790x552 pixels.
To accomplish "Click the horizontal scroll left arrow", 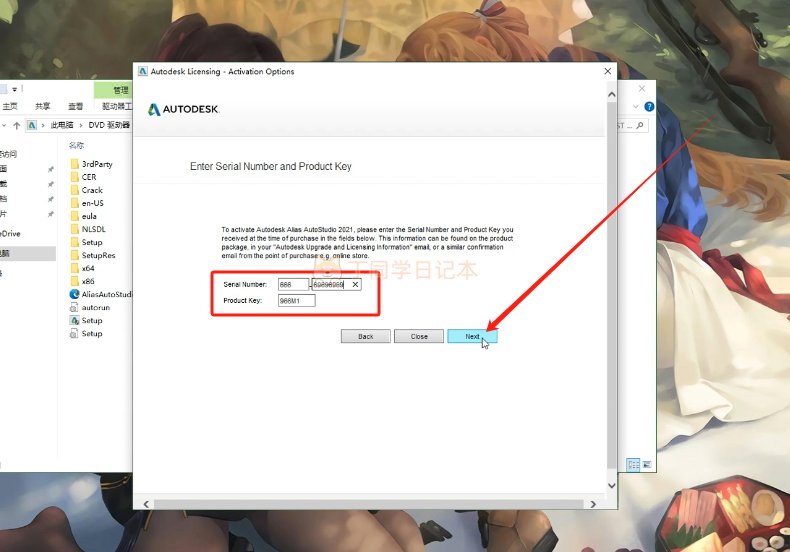I will (146, 504).
